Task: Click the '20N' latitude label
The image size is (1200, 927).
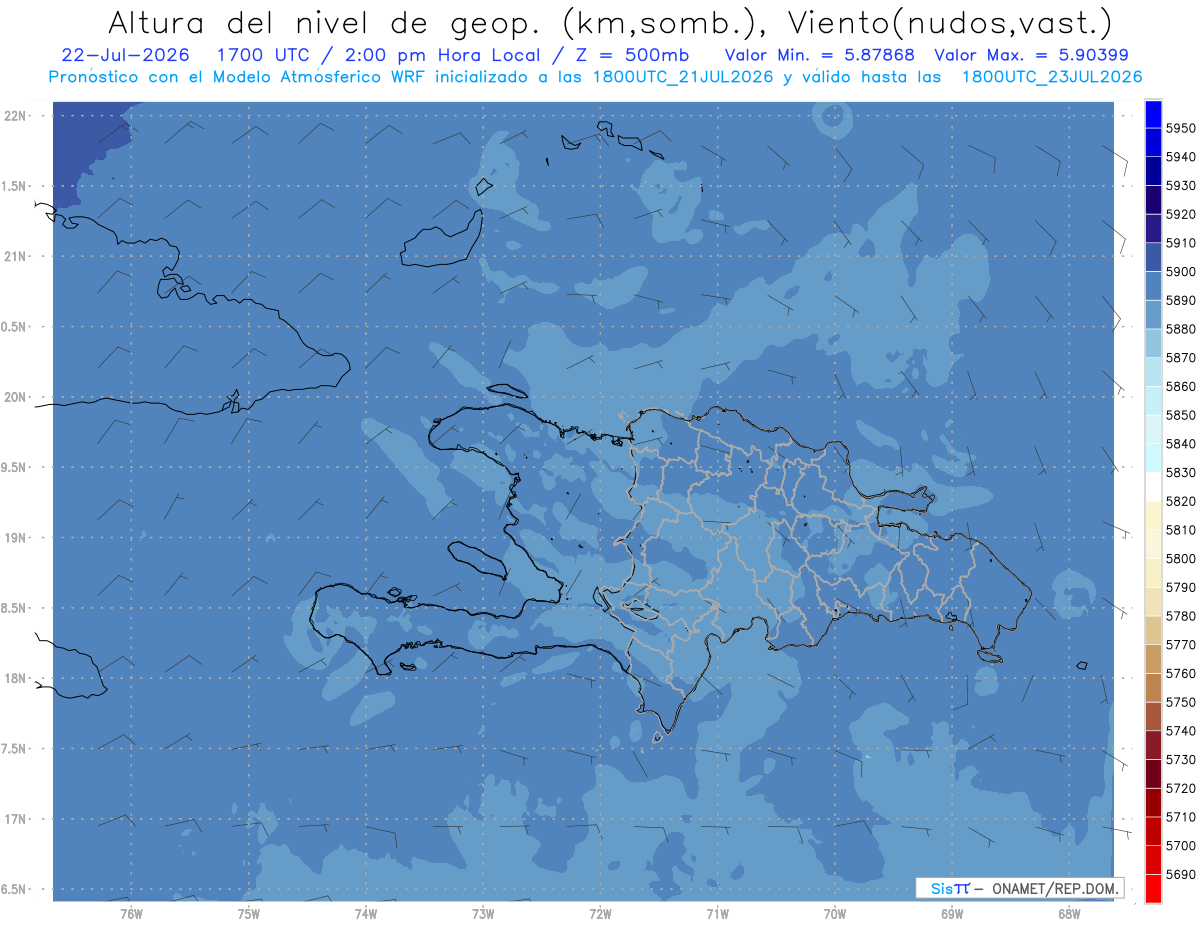Action: coord(15,397)
